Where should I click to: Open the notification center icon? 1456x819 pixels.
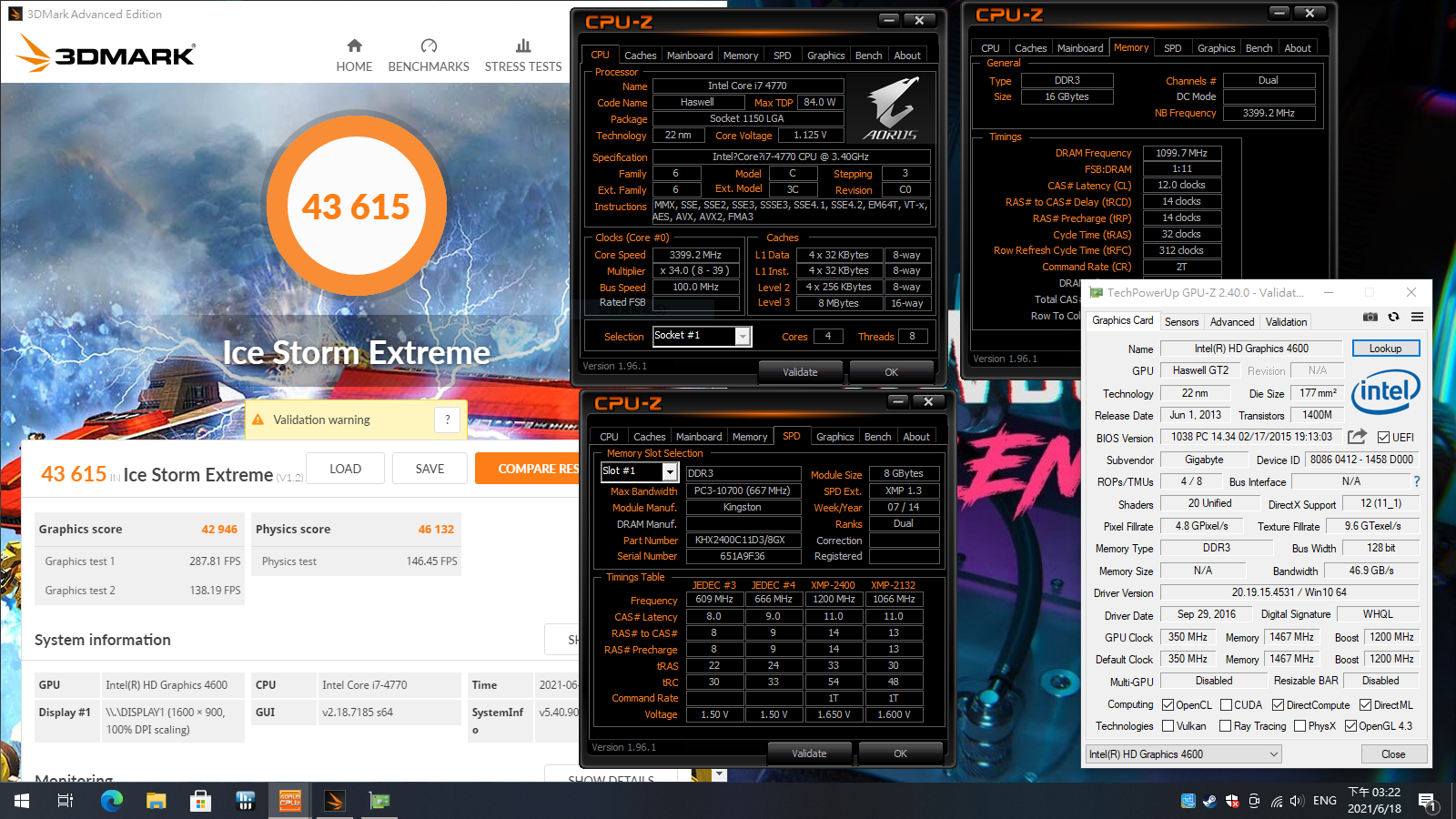[1428, 802]
